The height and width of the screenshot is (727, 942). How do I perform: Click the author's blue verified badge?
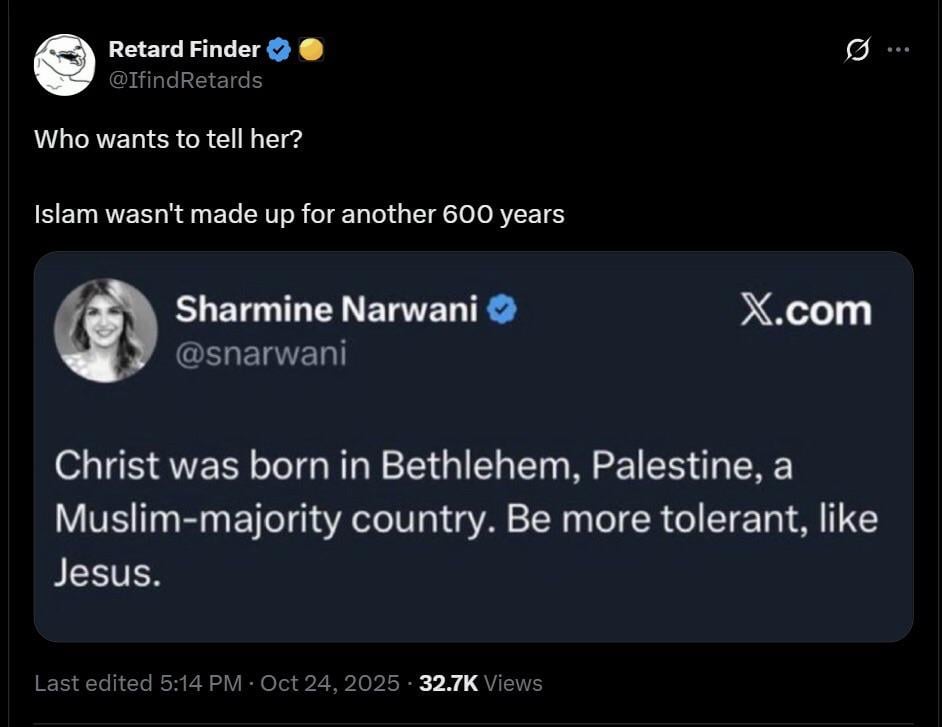[x=281, y=49]
